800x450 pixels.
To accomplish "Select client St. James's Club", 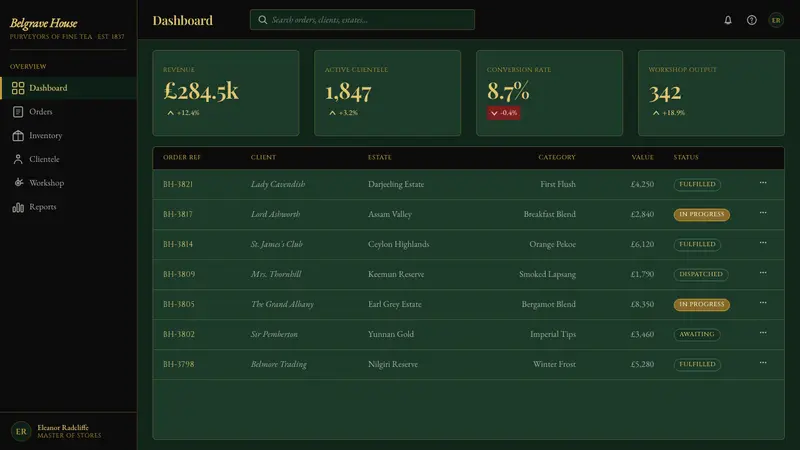I will pos(277,244).
